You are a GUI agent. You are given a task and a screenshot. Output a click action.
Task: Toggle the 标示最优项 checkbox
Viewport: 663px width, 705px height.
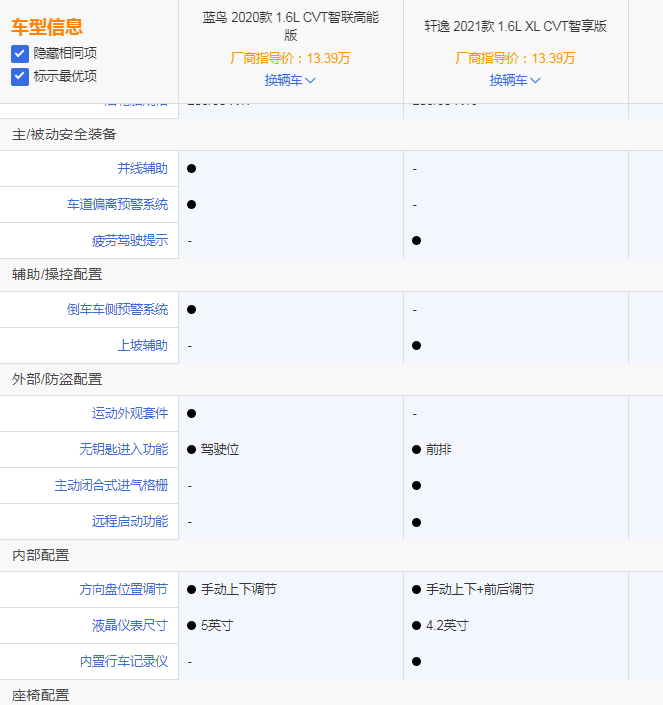(20, 76)
